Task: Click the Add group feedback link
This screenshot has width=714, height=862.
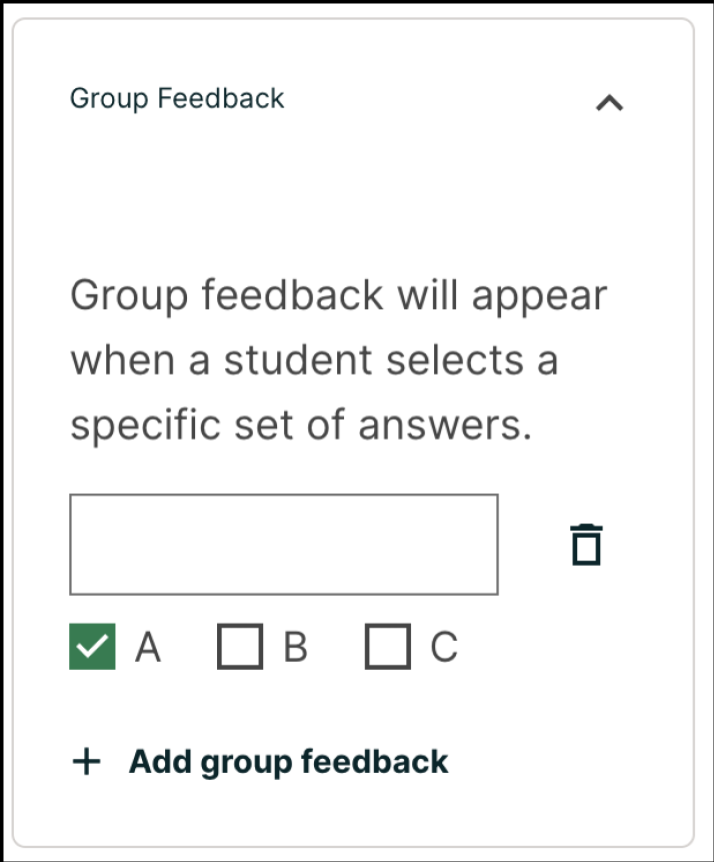Action: coord(288,762)
